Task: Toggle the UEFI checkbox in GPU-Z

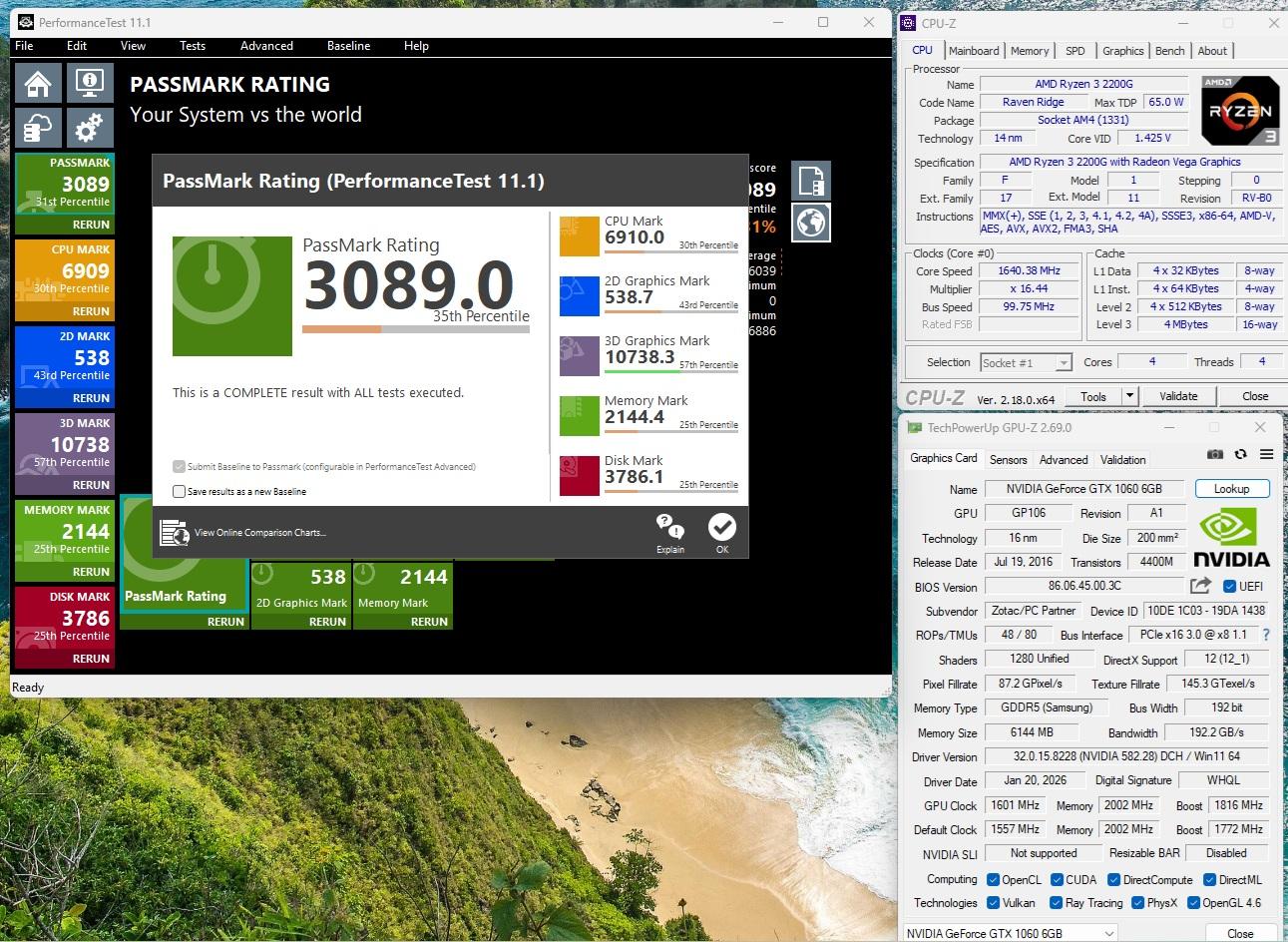Action: pyautogui.click(x=1229, y=586)
